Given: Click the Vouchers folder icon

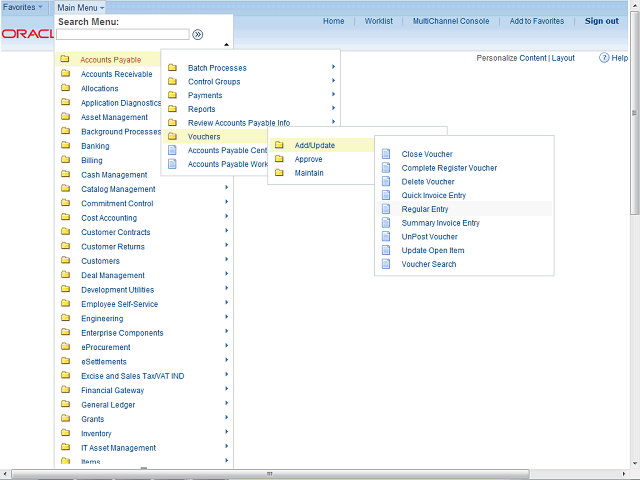Looking at the screenshot, I should click(172, 137).
